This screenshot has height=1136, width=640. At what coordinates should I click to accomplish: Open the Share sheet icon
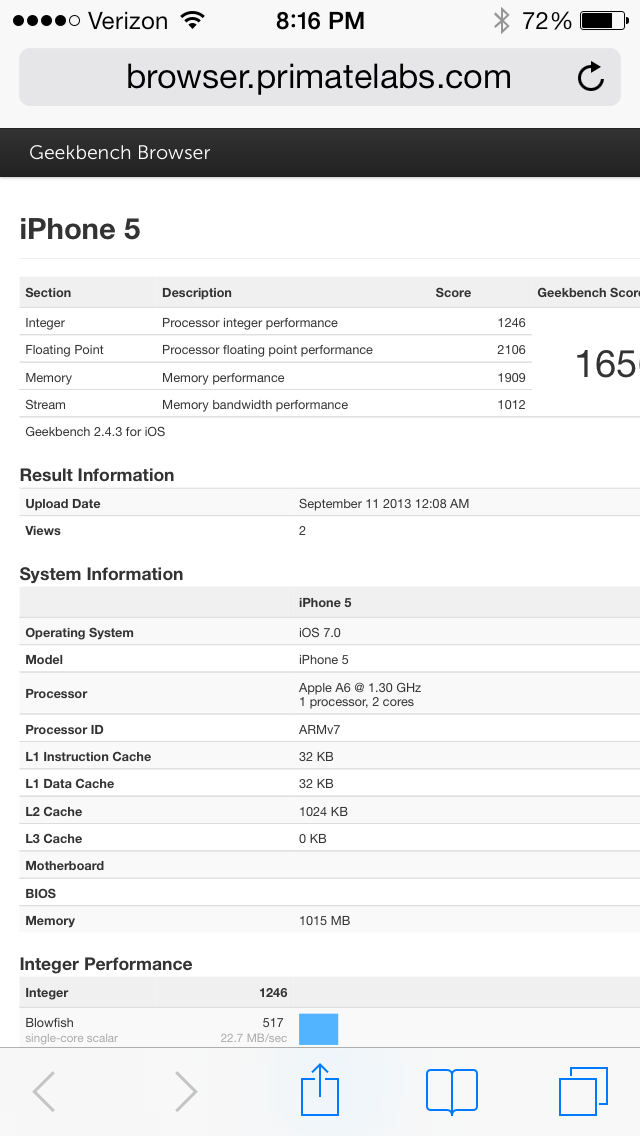pyautogui.click(x=320, y=1089)
